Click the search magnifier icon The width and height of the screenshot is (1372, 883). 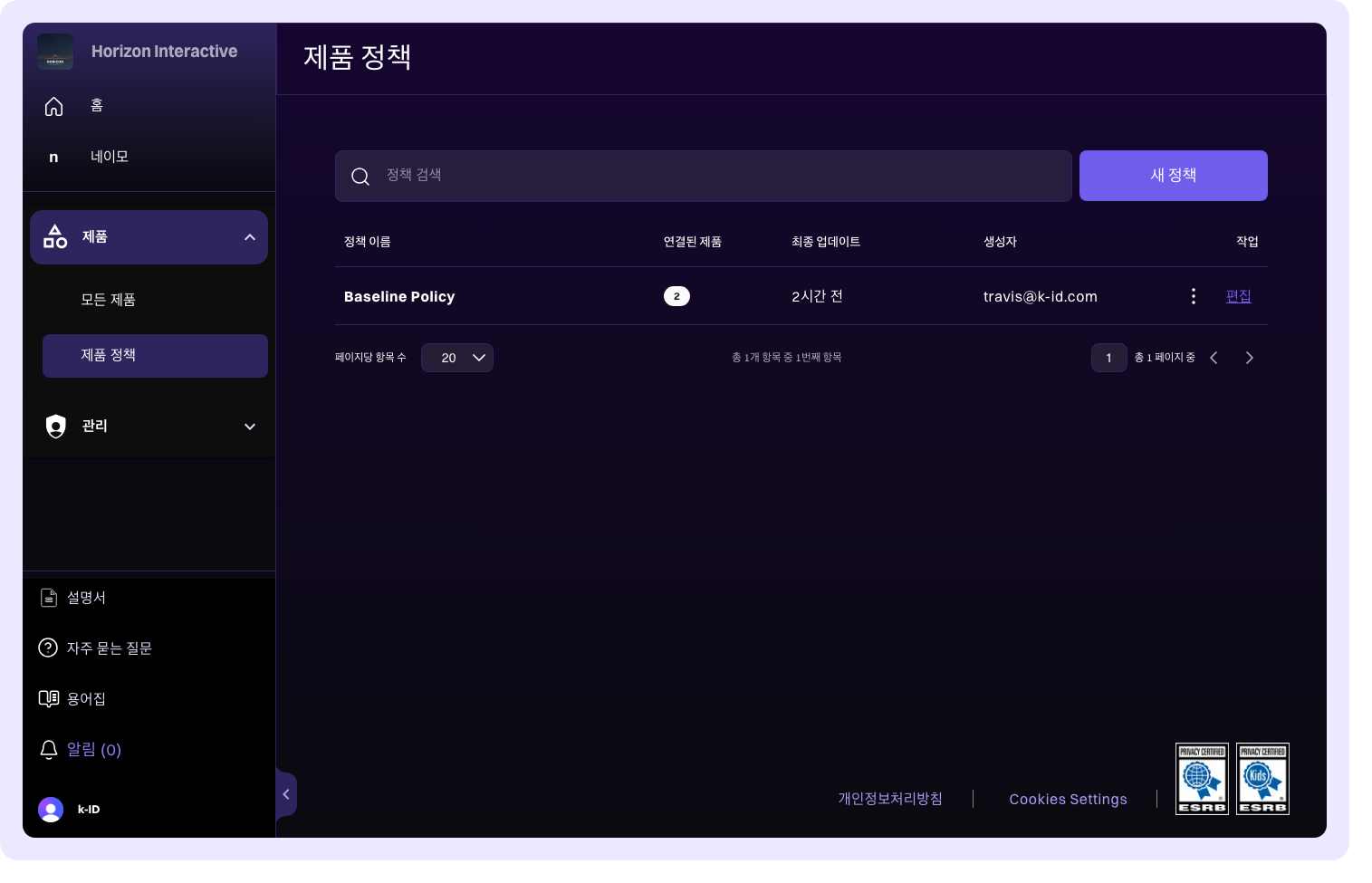(x=360, y=177)
